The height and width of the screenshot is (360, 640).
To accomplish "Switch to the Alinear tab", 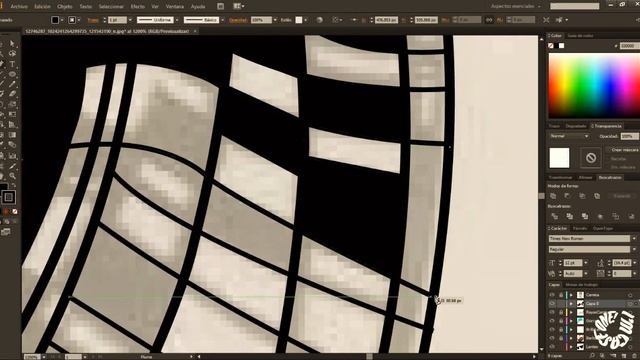I will tap(585, 178).
